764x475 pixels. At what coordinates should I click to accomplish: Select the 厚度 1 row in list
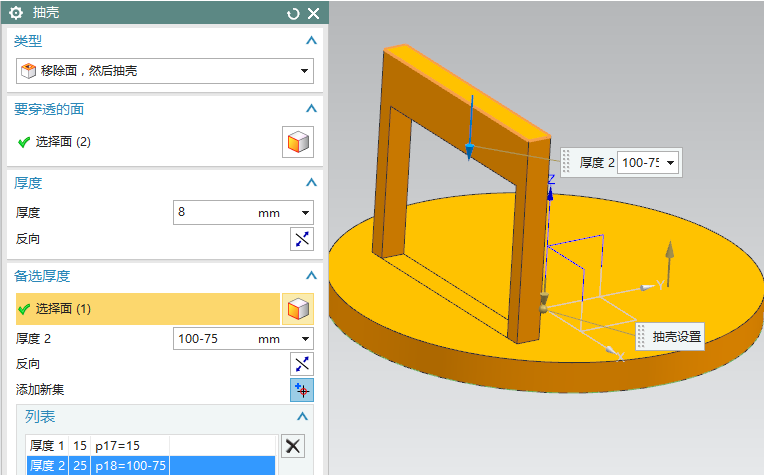point(151,445)
